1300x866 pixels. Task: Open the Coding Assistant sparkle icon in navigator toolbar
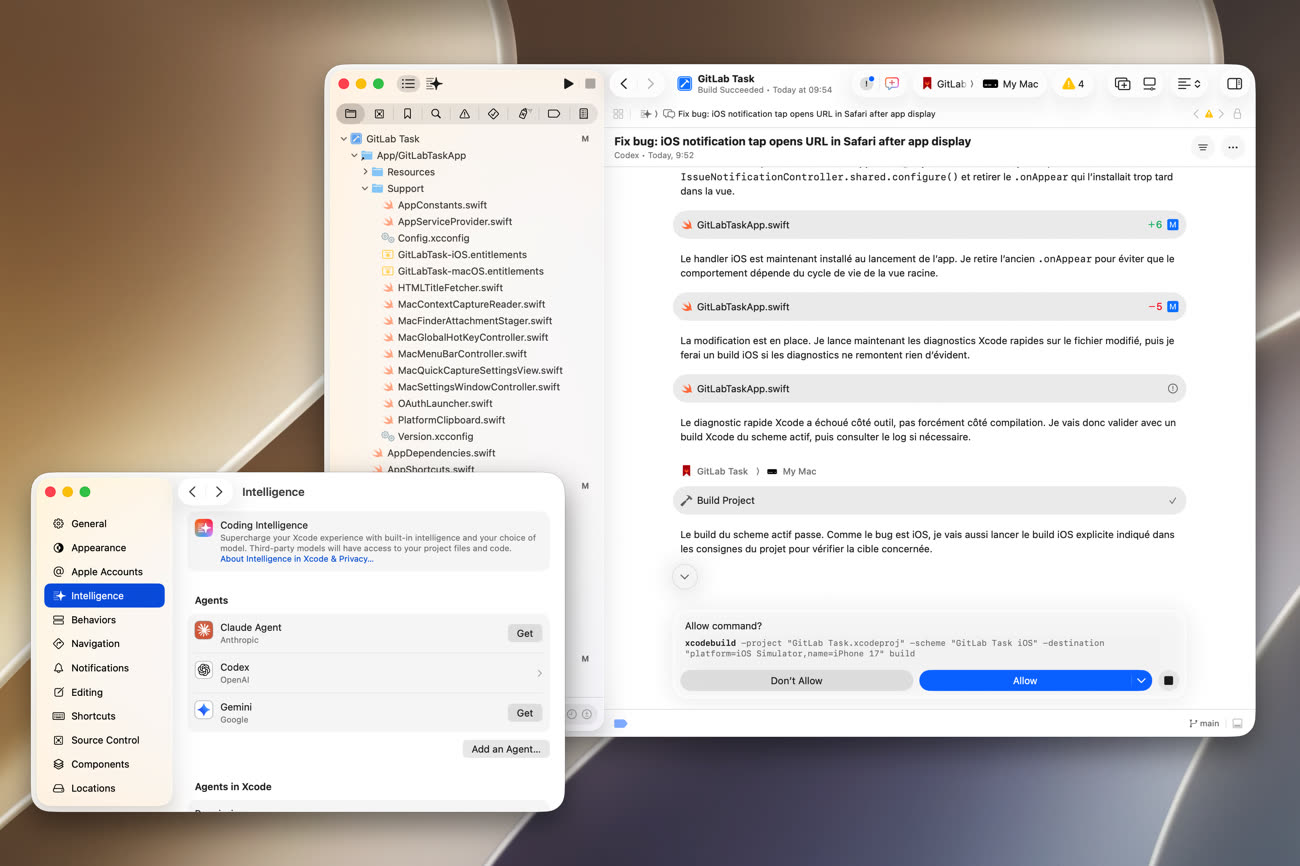[434, 84]
